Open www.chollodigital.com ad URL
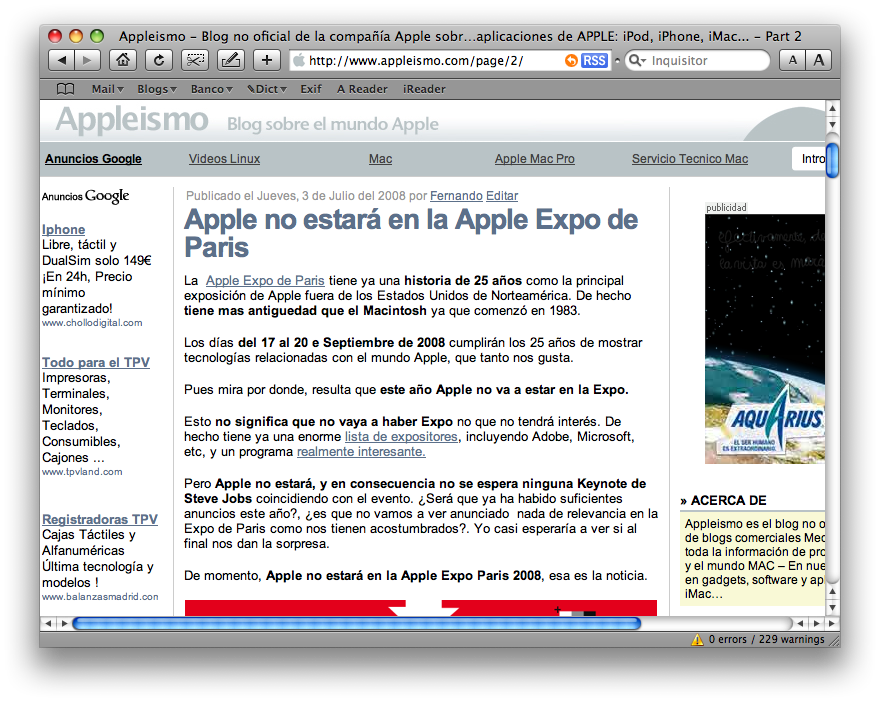880x702 pixels. 92,323
